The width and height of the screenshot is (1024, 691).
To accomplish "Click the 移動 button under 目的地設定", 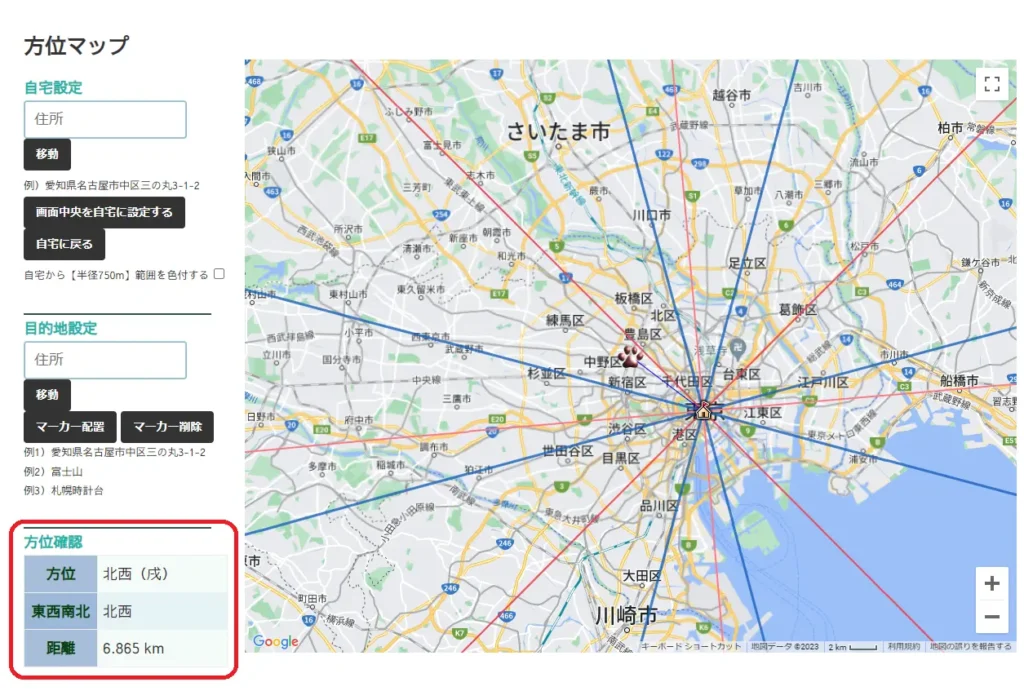I will (x=45, y=395).
